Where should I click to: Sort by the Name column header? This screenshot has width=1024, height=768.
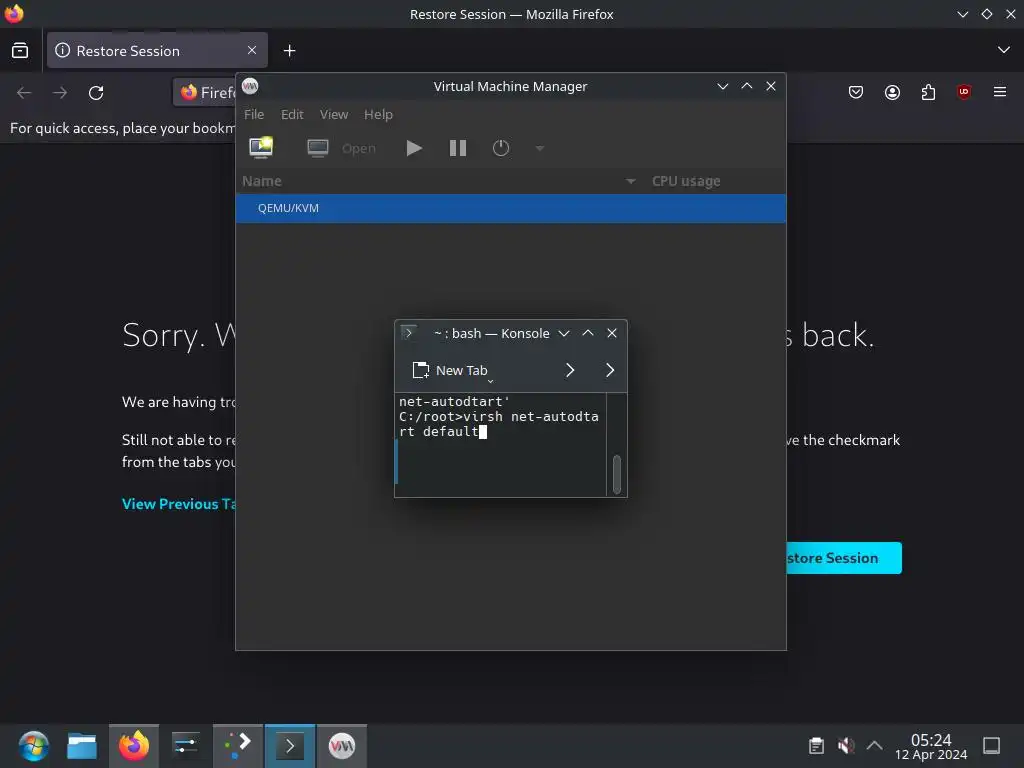pos(262,181)
